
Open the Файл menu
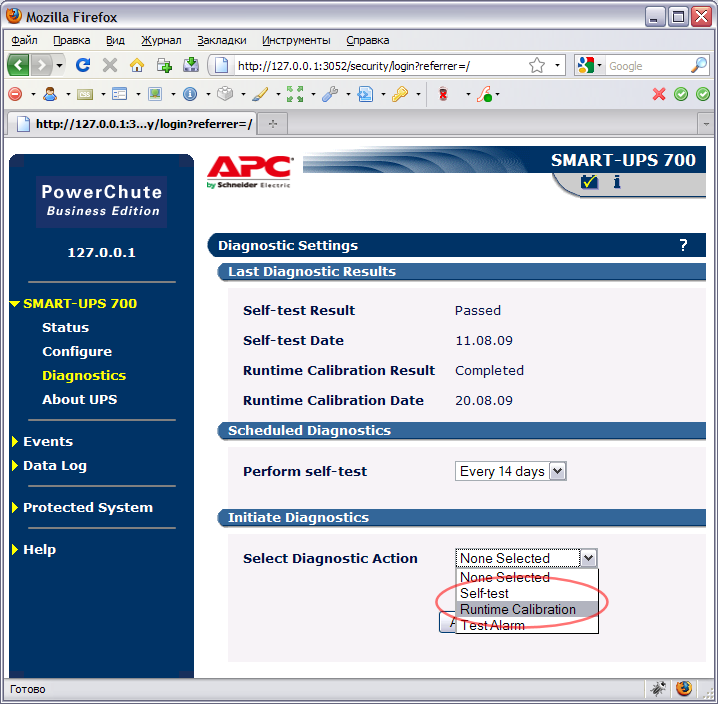(24, 40)
